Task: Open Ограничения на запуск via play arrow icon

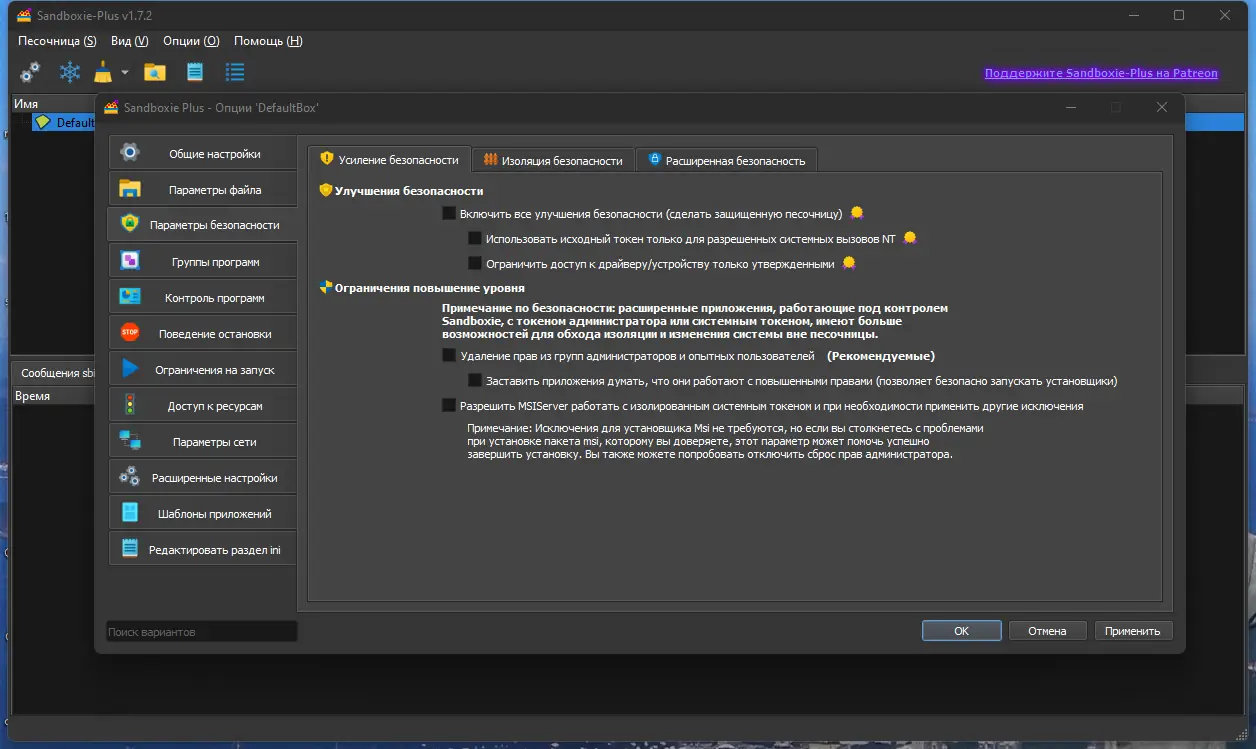Action: pos(130,369)
